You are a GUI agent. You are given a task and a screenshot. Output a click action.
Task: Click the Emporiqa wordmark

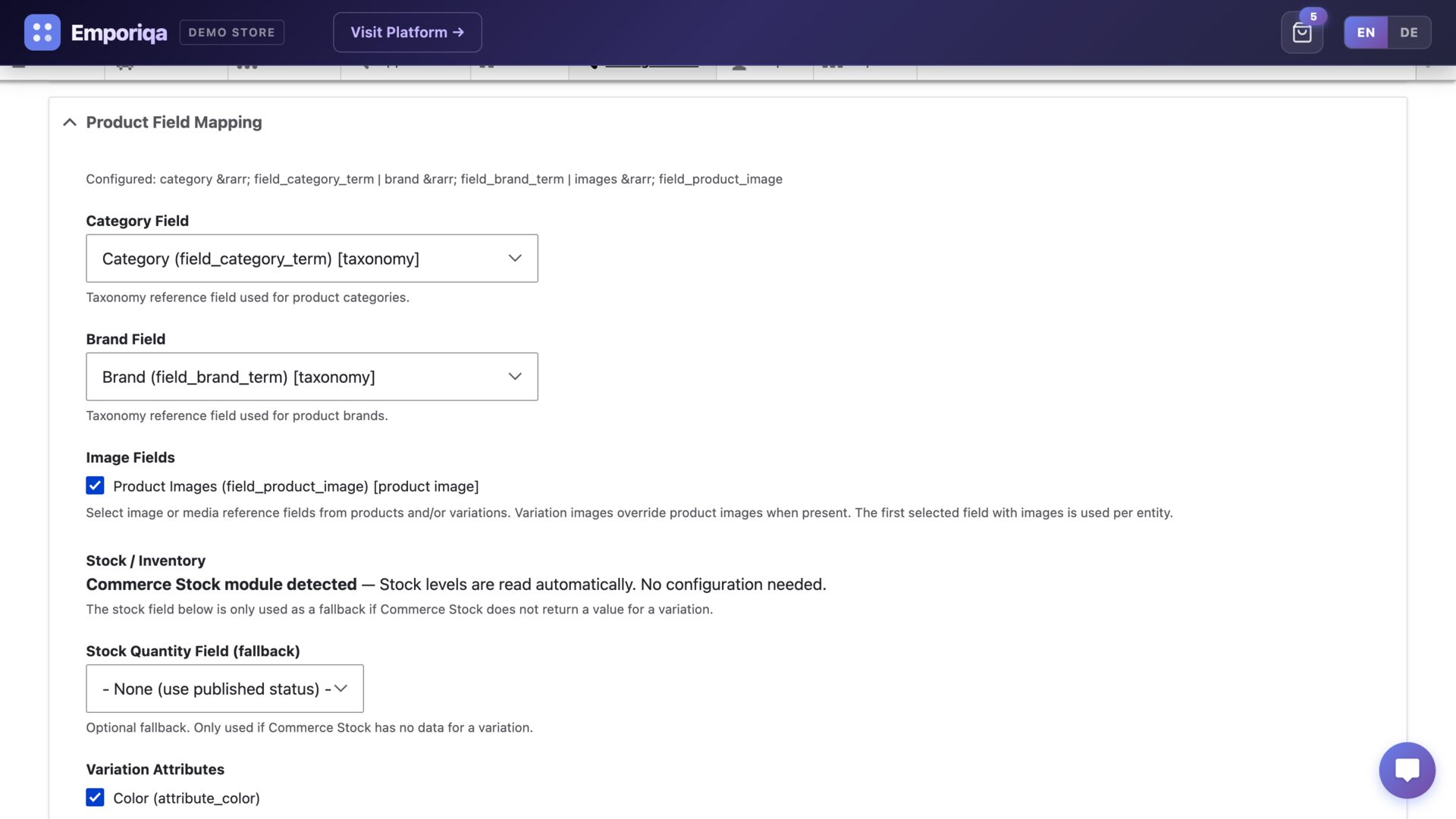coord(119,33)
